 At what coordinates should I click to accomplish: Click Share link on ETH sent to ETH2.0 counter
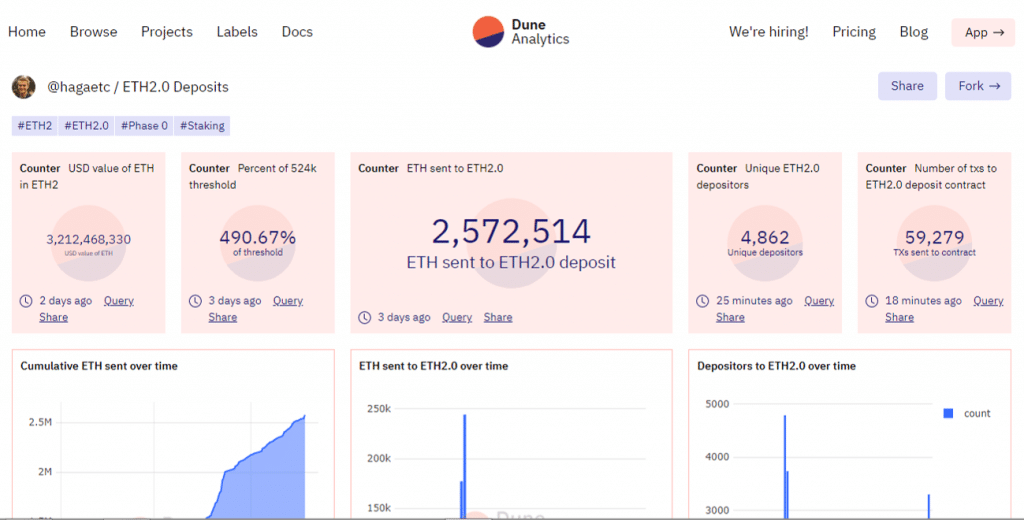click(x=498, y=317)
